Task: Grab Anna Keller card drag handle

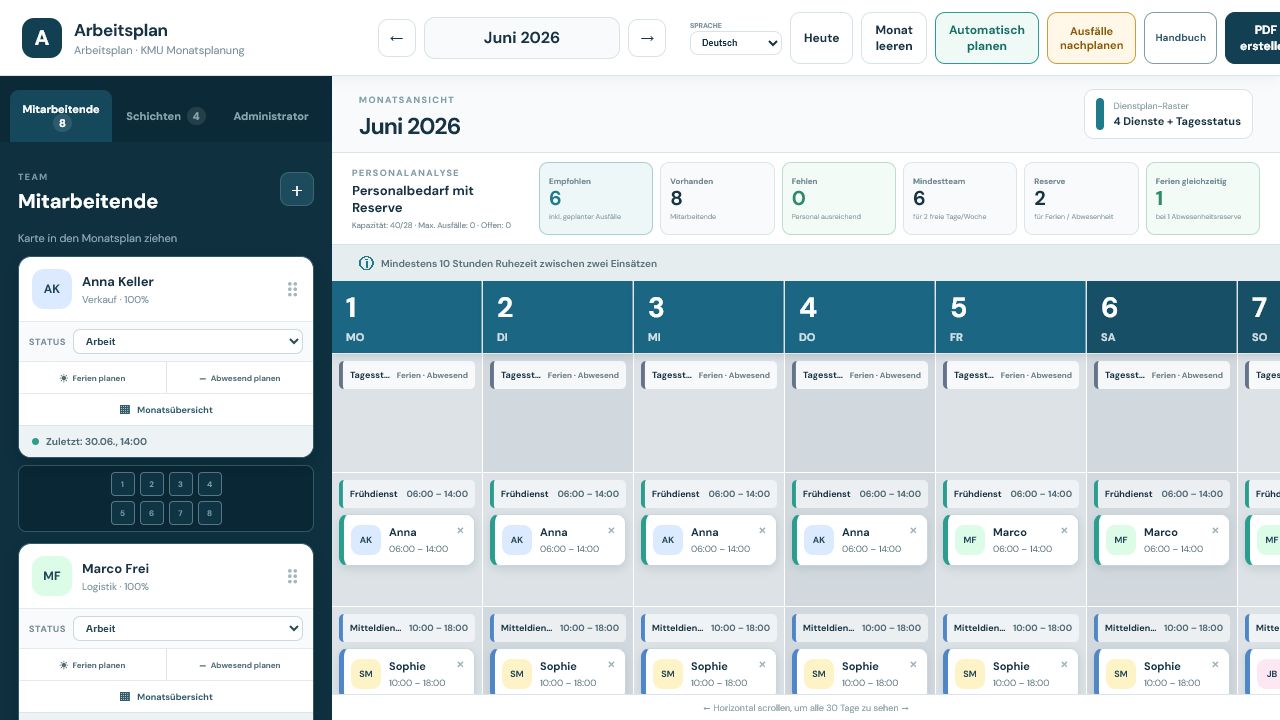Action: click(292, 289)
